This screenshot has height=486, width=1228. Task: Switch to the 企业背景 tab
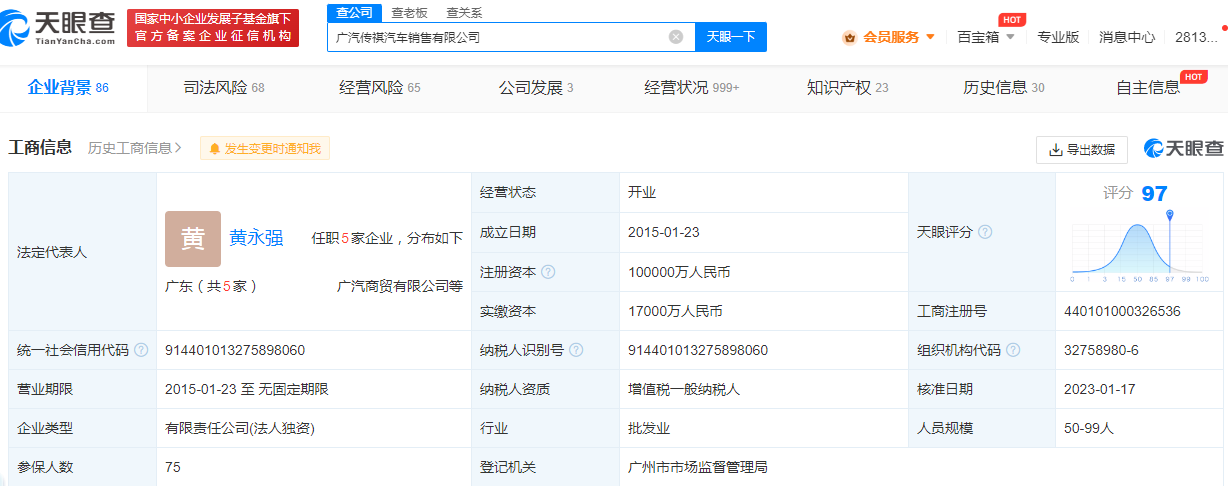pos(68,88)
